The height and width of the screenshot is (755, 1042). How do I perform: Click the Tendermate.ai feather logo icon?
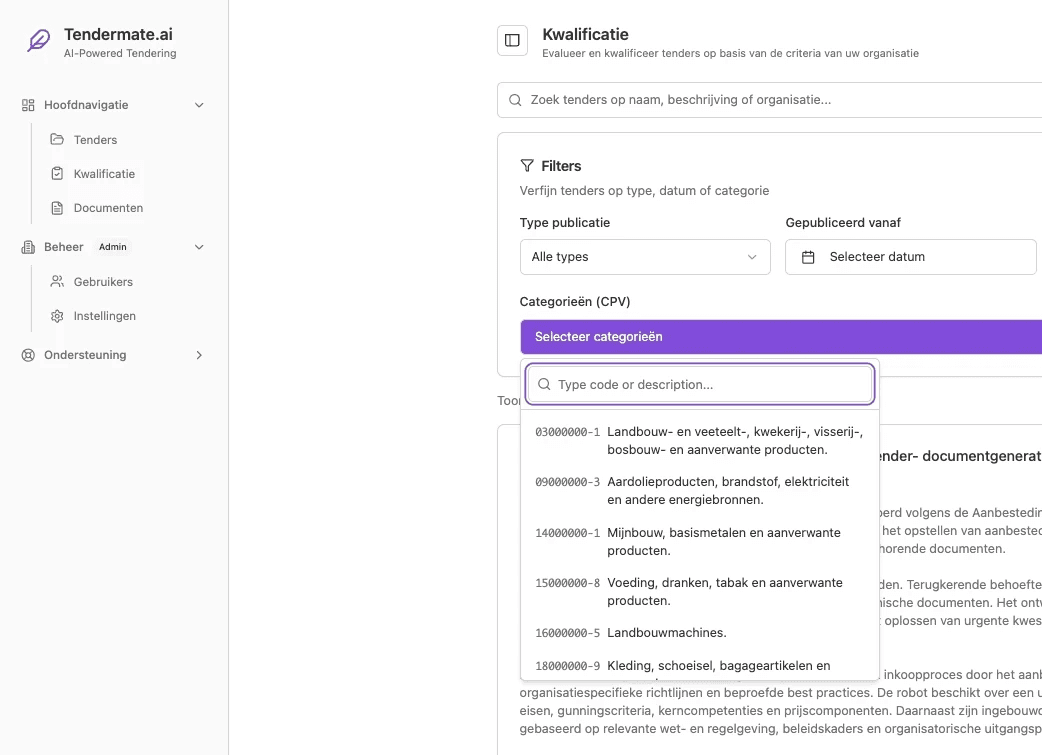38,42
